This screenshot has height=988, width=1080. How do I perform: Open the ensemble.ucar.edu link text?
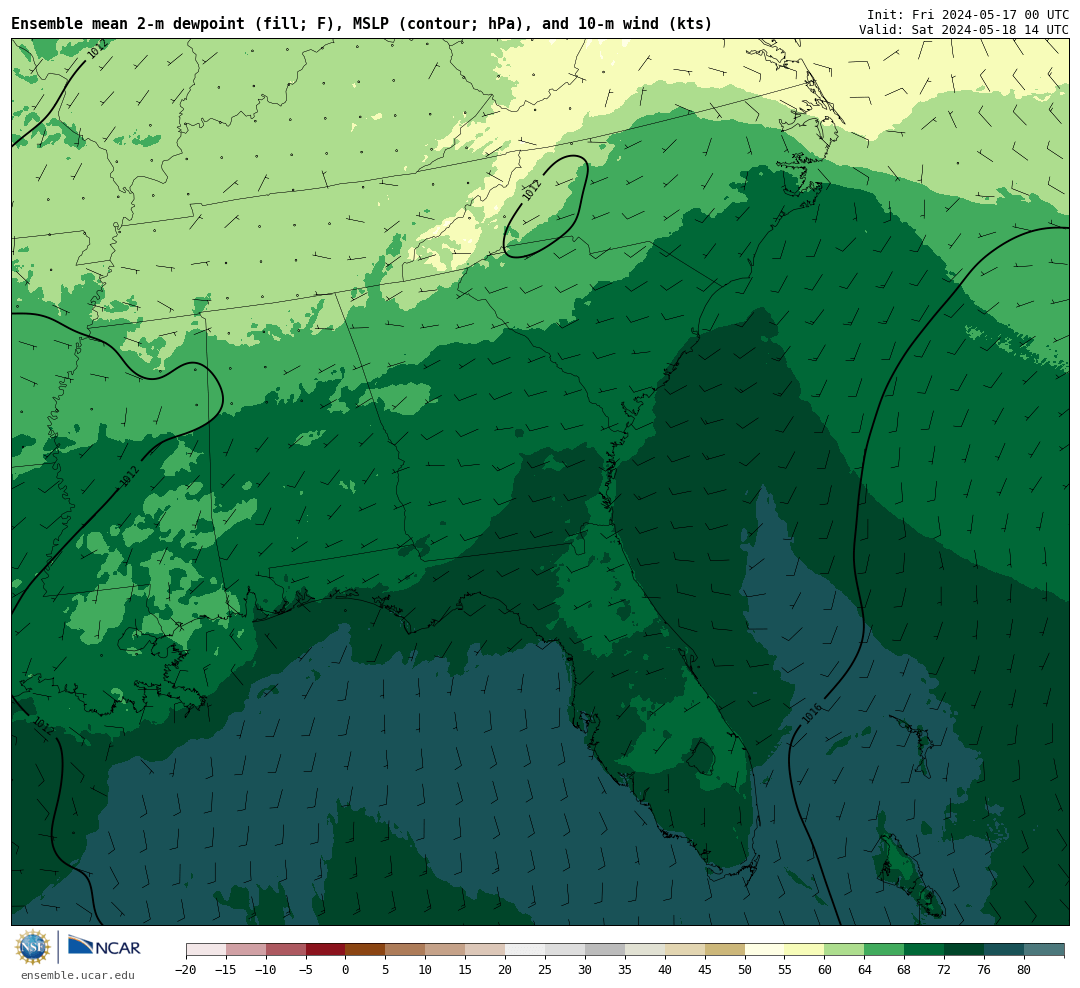tap(78, 975)
